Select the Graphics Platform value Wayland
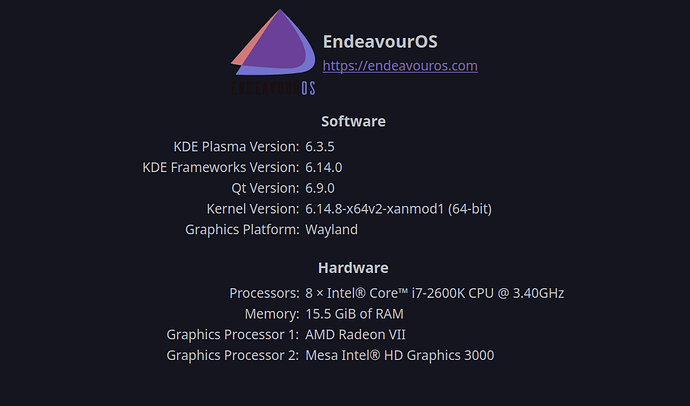Viewport: 690px width, 406px height. (x=331, y=230)
